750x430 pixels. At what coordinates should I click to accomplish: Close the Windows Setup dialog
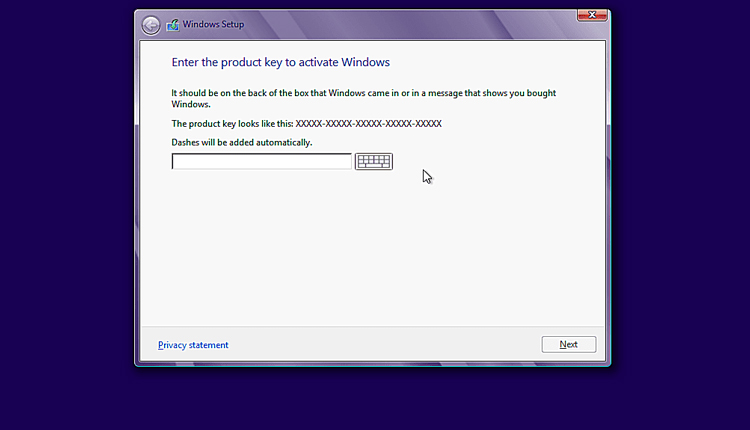[592, 15]
